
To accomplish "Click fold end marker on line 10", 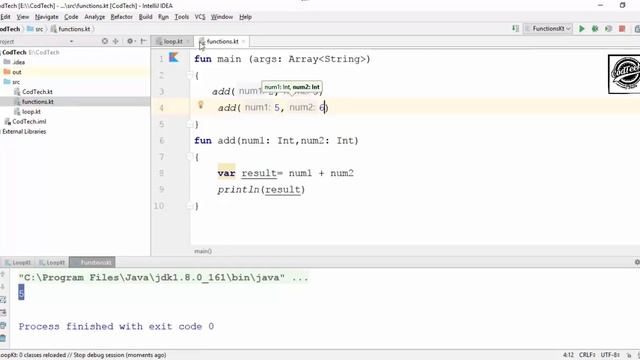I will [x=190, y=206].
